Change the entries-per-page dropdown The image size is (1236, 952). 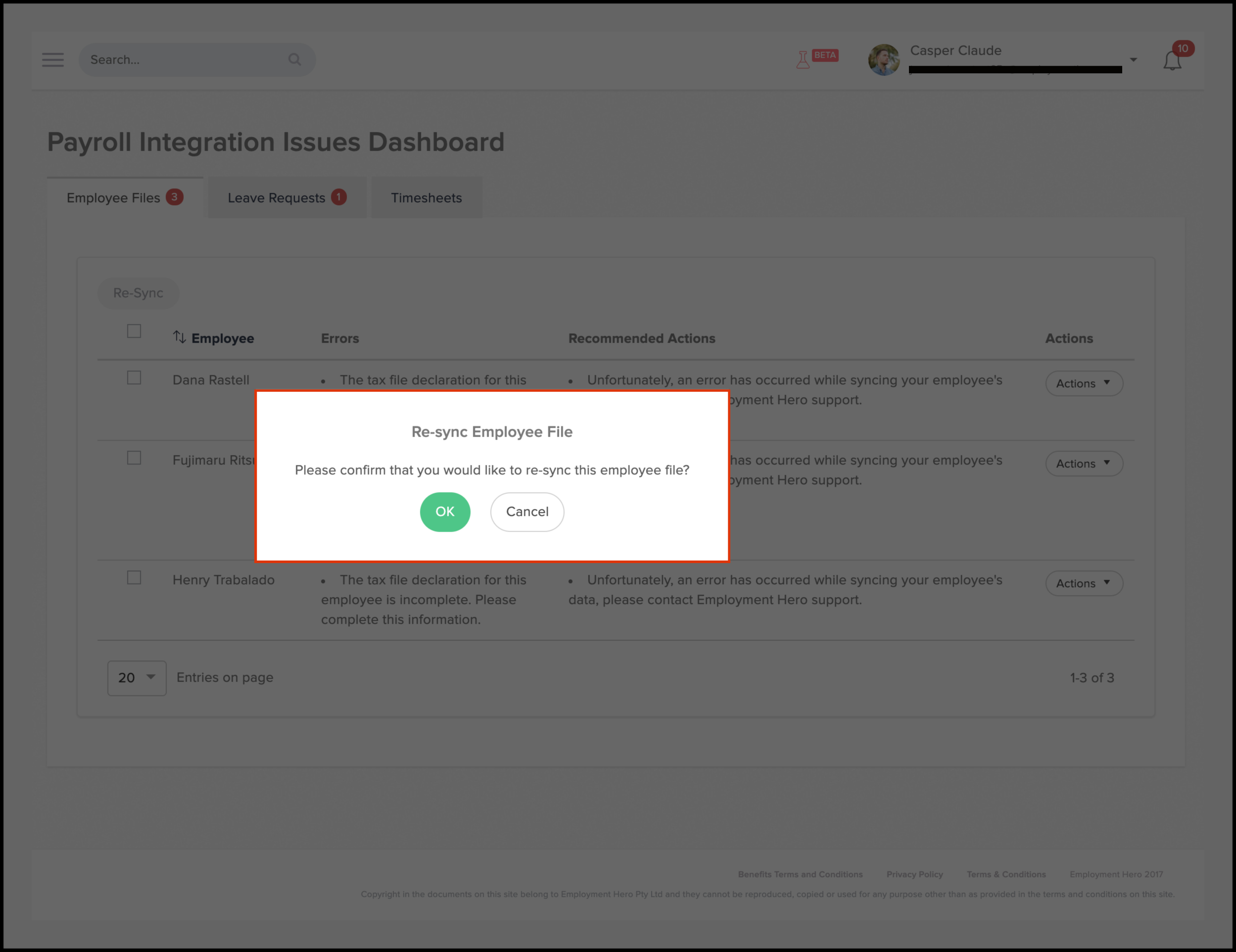[x=137, y=677]
